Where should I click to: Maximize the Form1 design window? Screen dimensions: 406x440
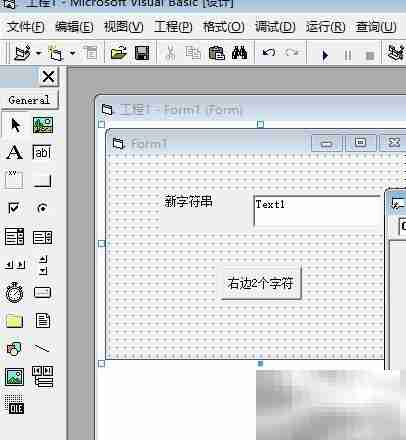pyautogui.click(x=360, y=143)
